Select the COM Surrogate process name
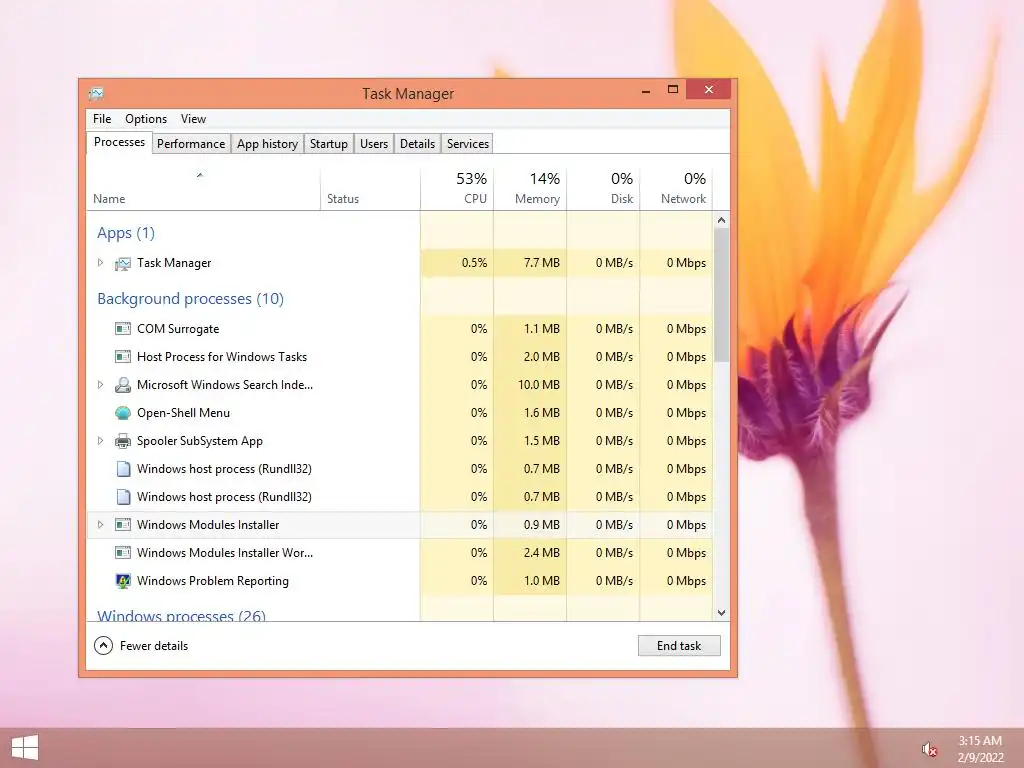 (x=178, y=328)
